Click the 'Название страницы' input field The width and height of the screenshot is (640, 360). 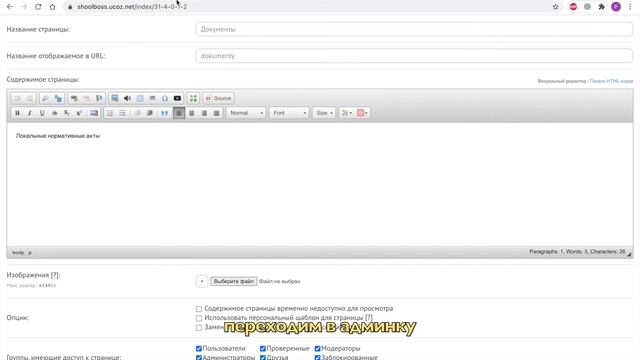pyautogui.click(x=414, y=29)
